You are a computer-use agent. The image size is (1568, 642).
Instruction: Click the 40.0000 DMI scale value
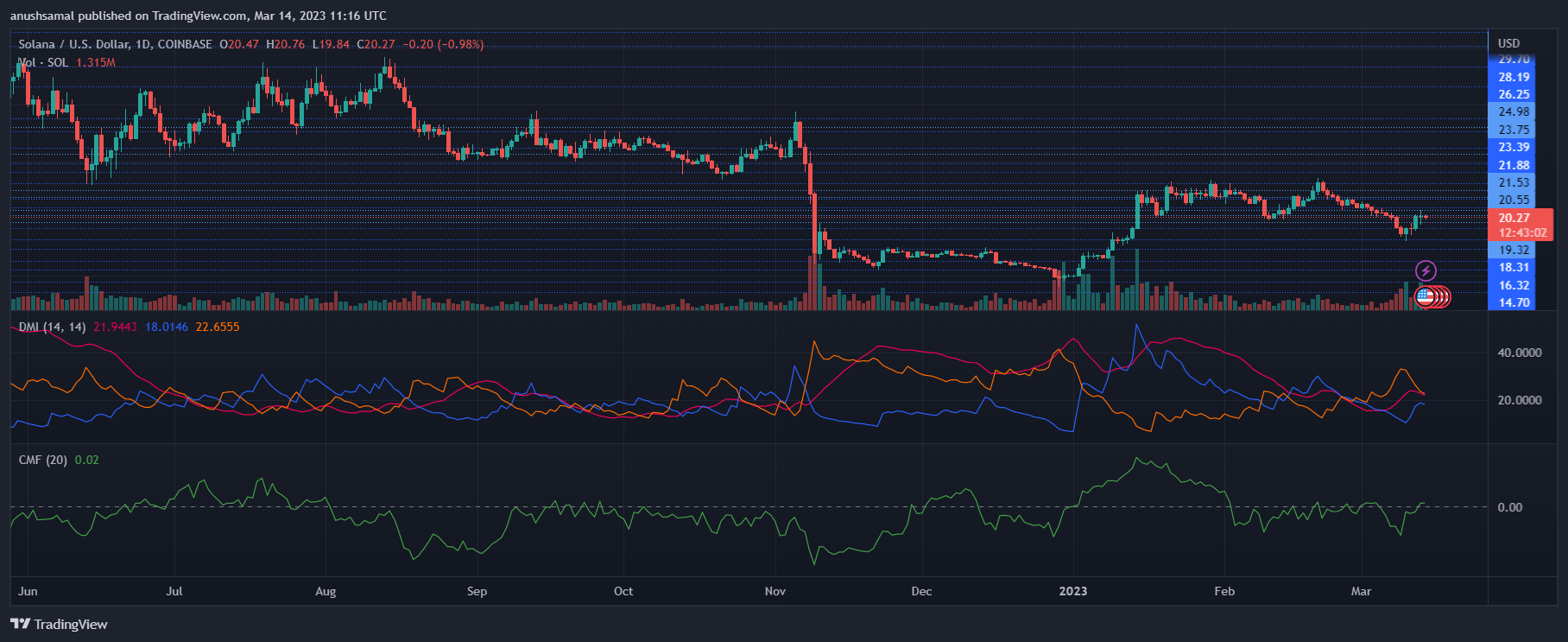(x=1519, y=353)
